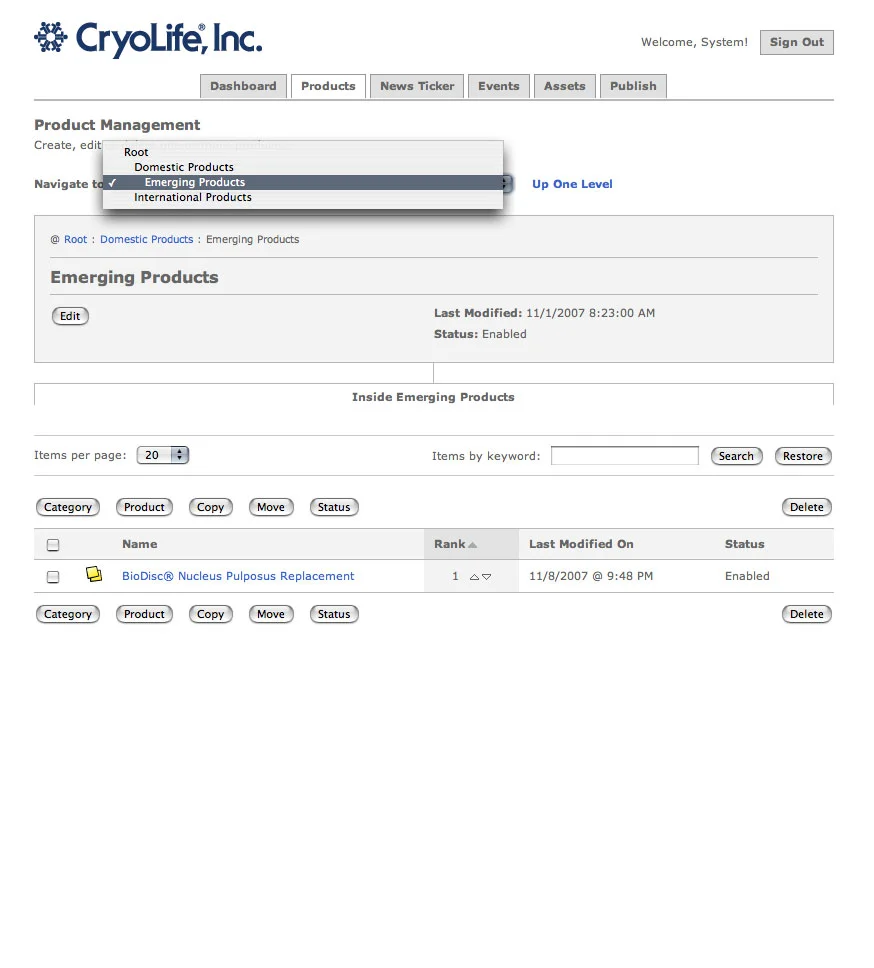Click the bottom Delete button
Screen dimensions: 874x968
click(807, 614)
